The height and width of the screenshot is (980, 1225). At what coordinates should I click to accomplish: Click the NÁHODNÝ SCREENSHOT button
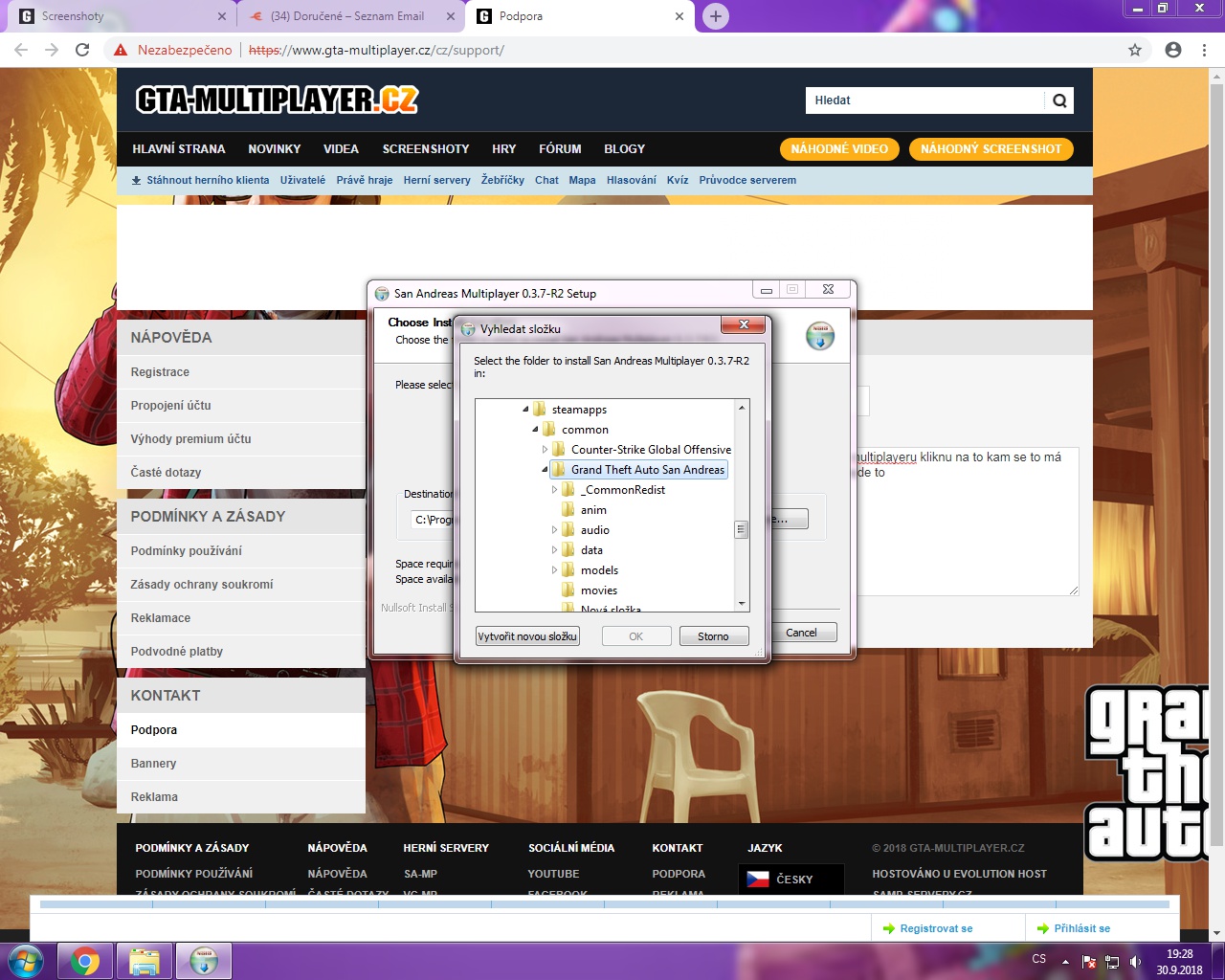[x=991, y=149]
